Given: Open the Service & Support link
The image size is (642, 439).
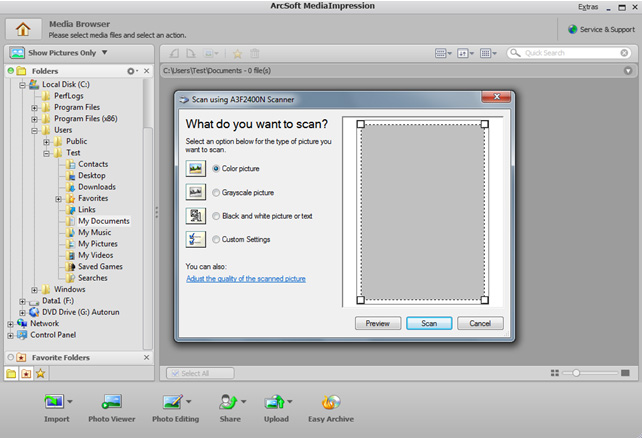Looking at the screenshot, I should click(x=607, y=29).
